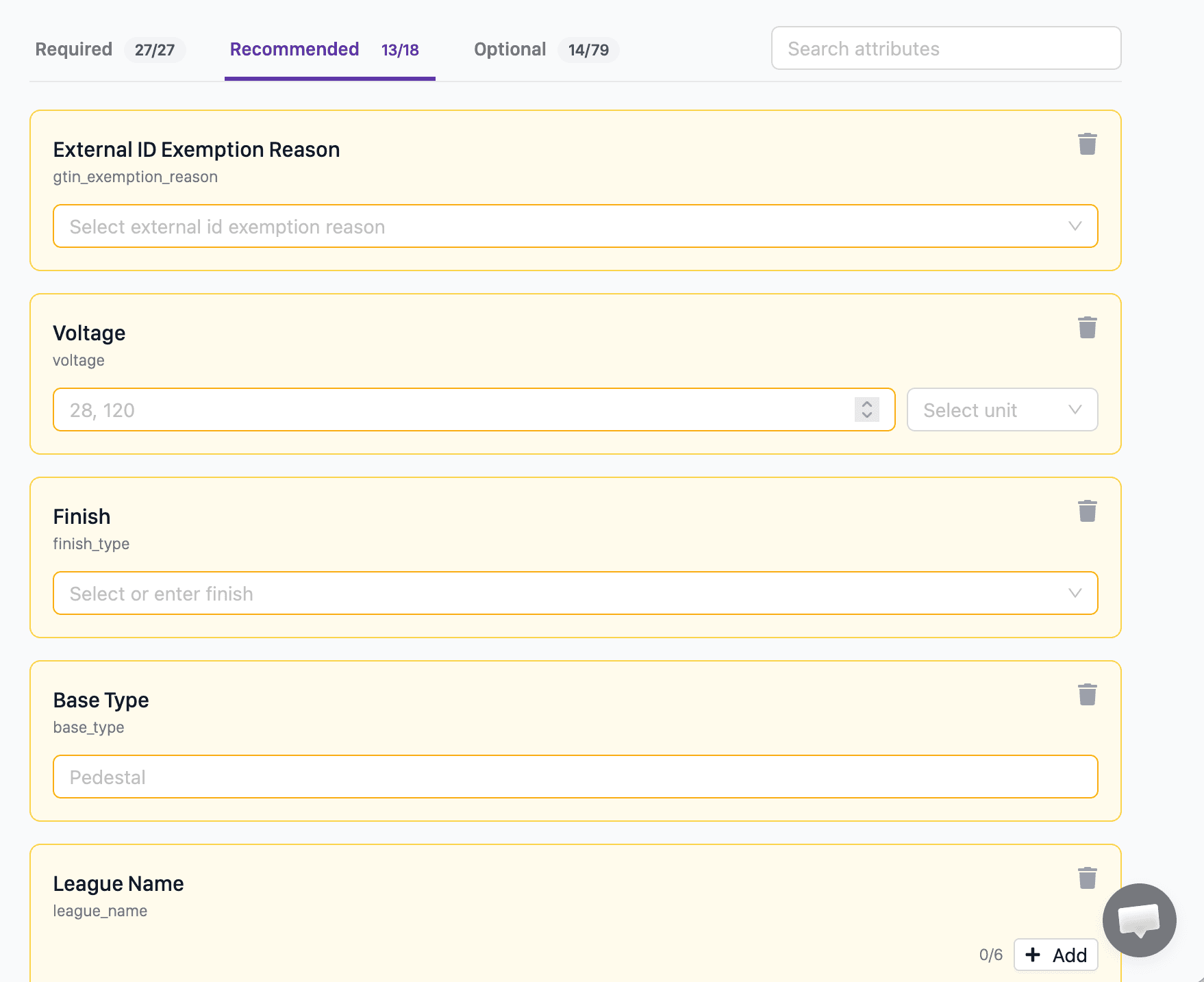
Task: Click the 13/18 Recommended count
Action: click(x=400, y=50)
